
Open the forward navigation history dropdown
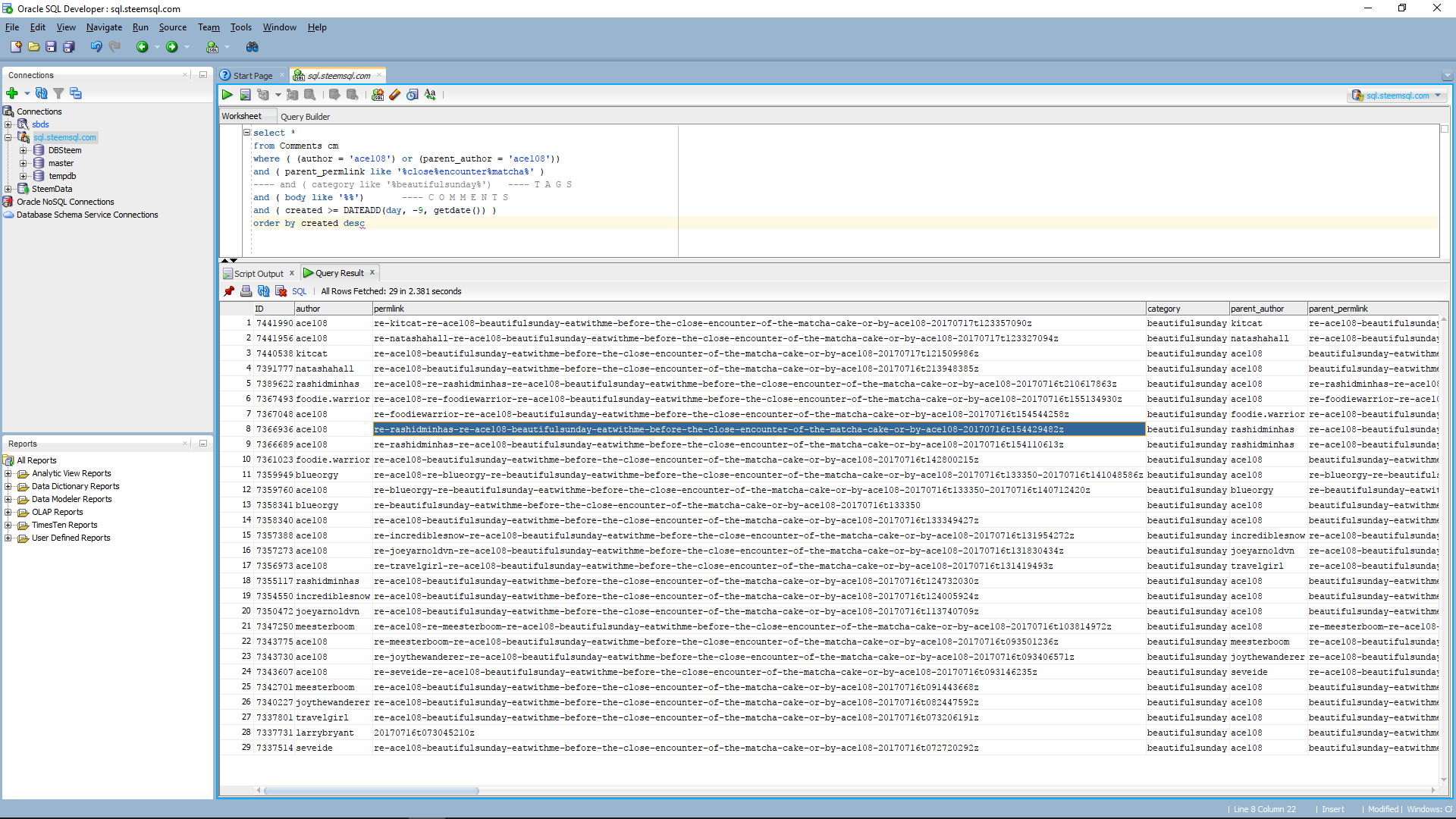point(187,47)
